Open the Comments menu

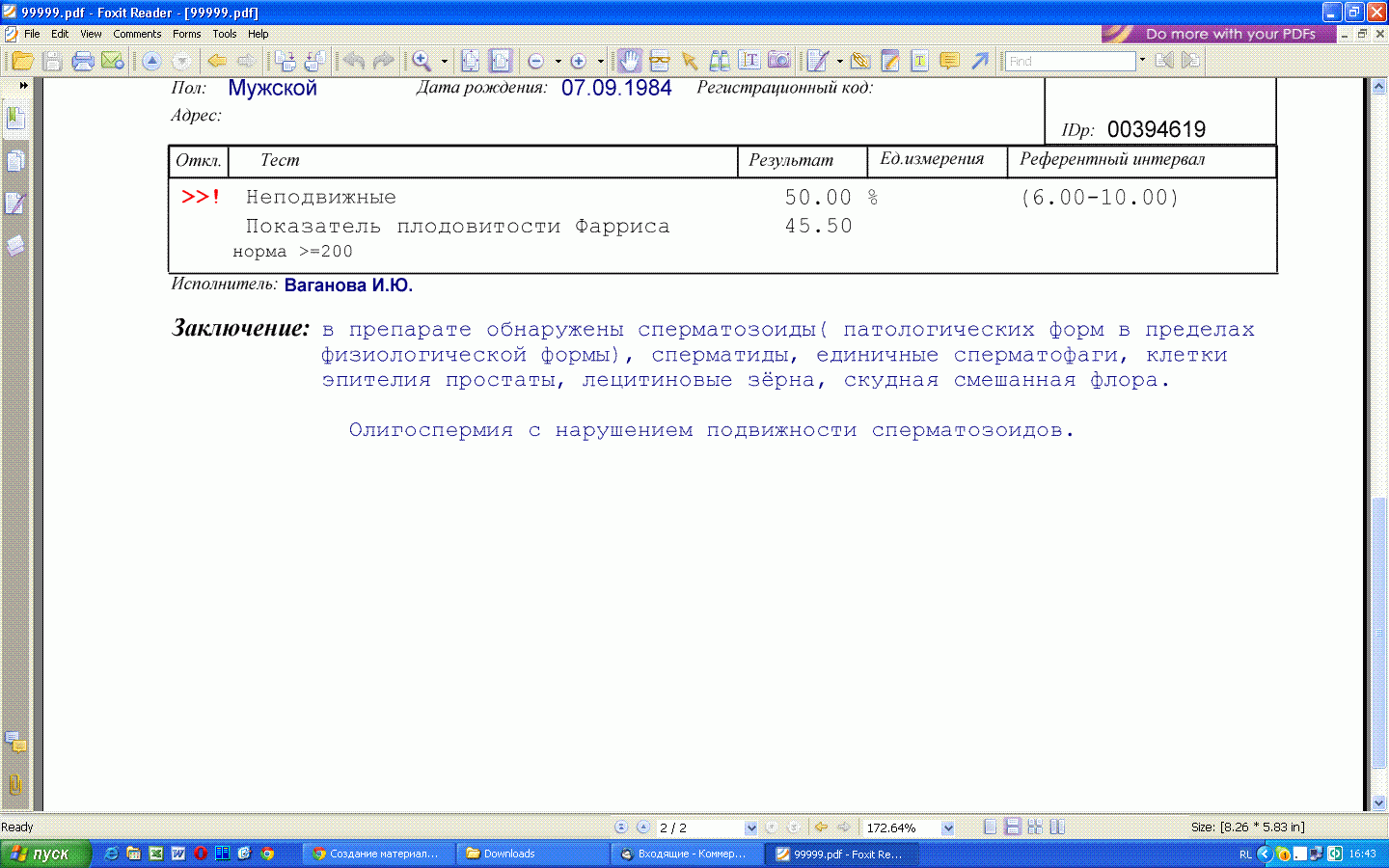(x=137, y=34)
